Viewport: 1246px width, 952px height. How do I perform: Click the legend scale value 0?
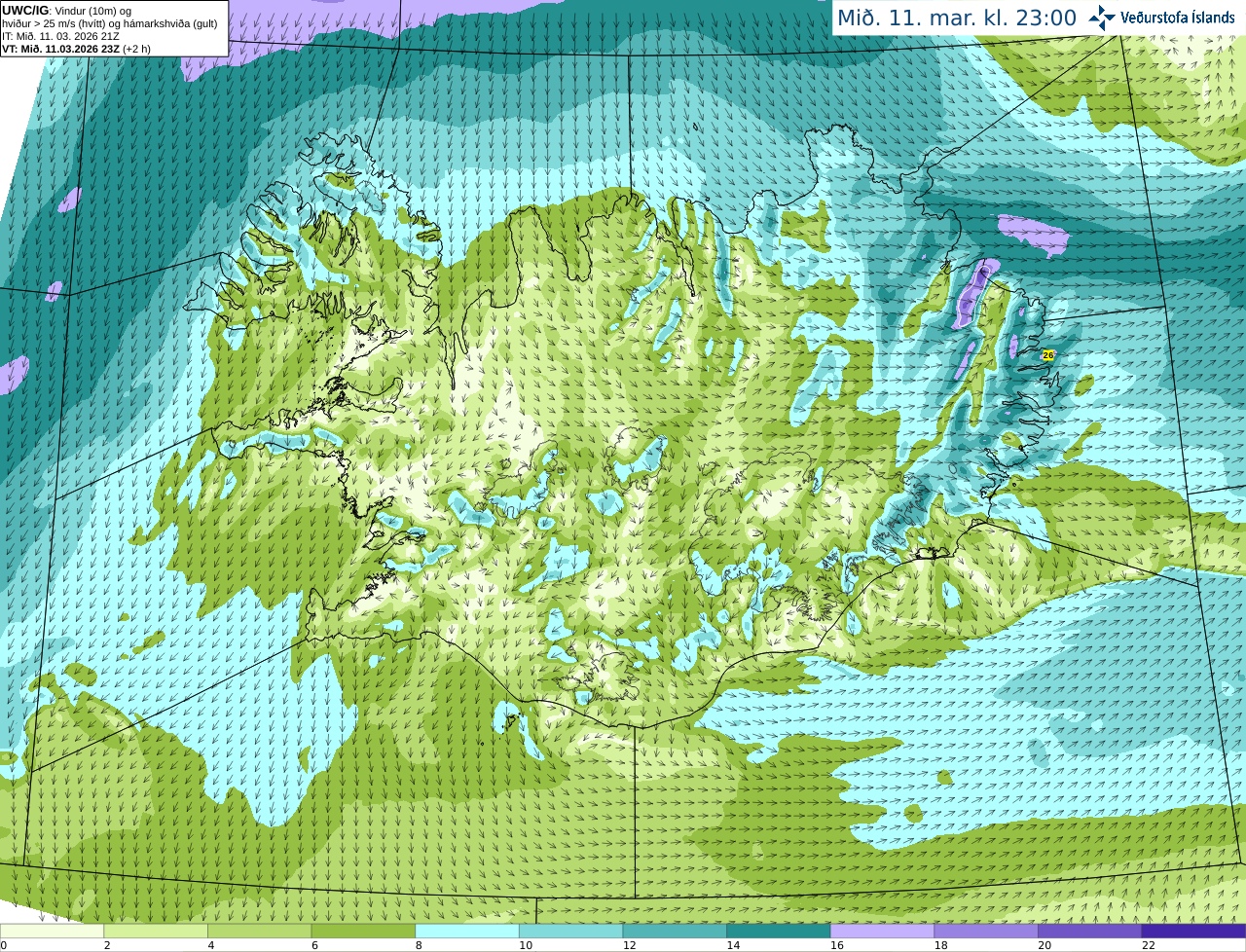pyautogui.click(x=4, y=945)
